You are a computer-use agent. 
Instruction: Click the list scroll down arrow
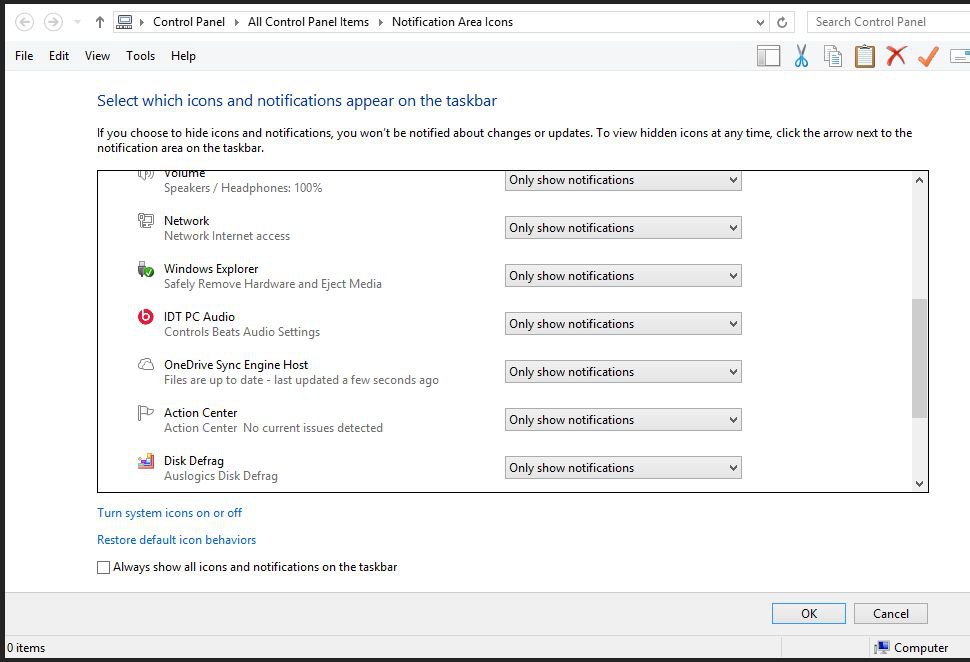click(919, 484)
